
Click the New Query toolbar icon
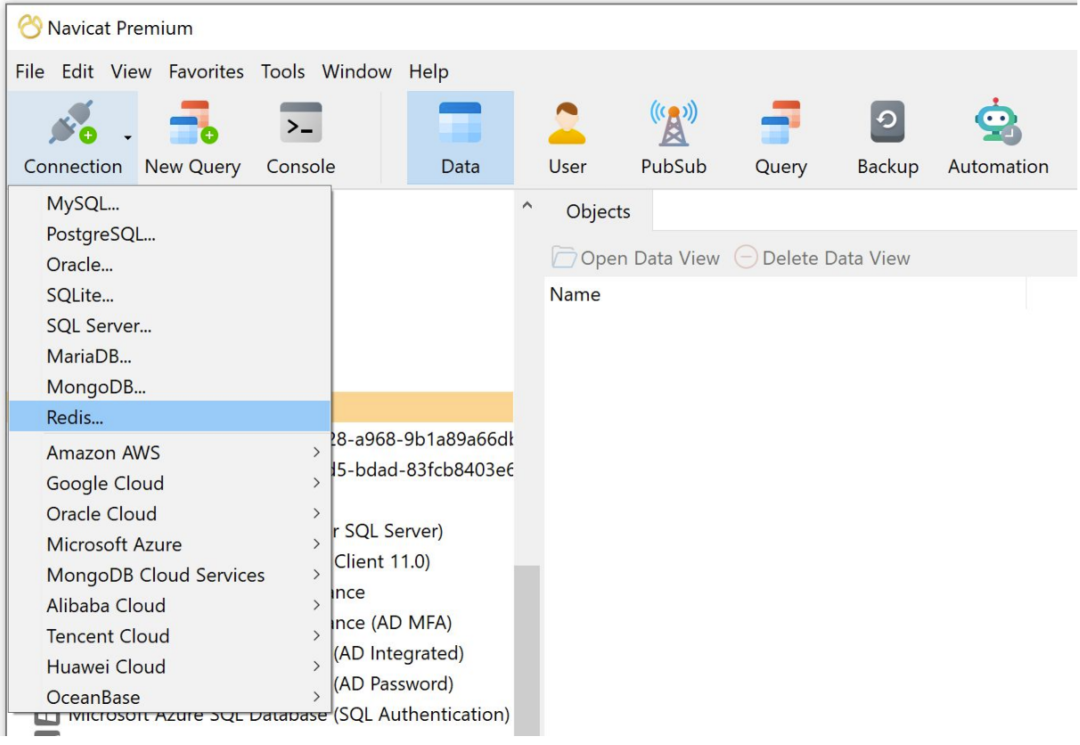pyautogui.click(x=194, y=124)
